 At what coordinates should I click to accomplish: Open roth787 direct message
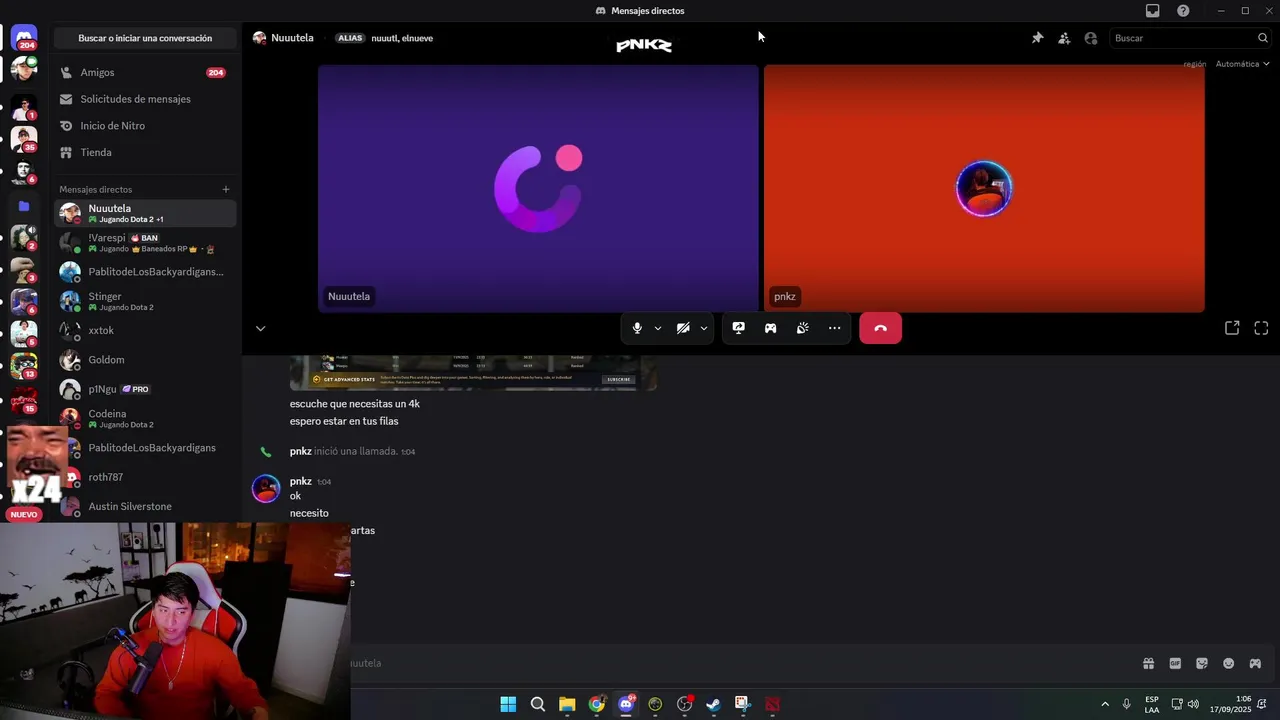[145, 477]
